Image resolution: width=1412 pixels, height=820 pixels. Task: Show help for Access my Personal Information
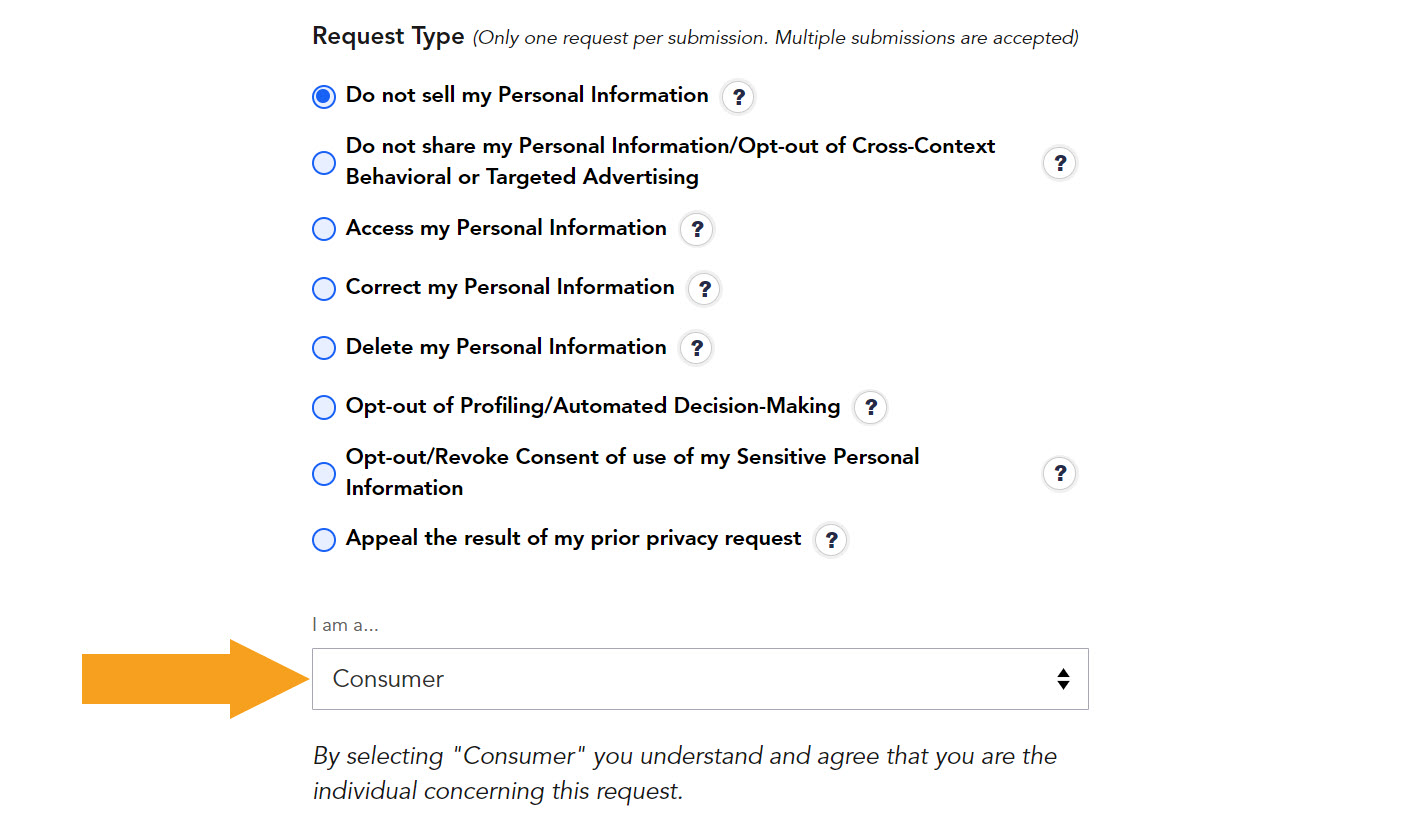point(697,229)
